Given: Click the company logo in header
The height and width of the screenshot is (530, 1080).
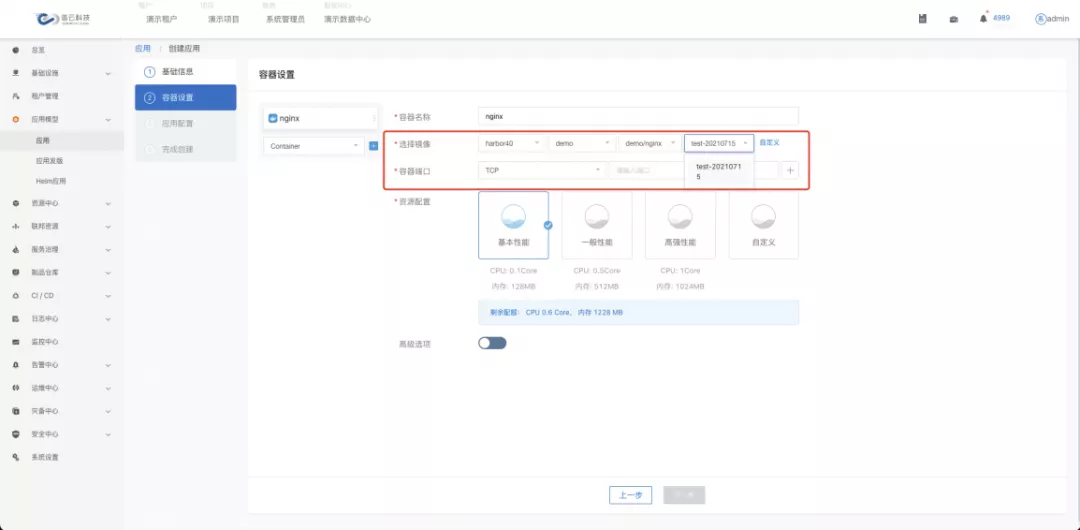Looking at the screenshot, I should point(63,19).
